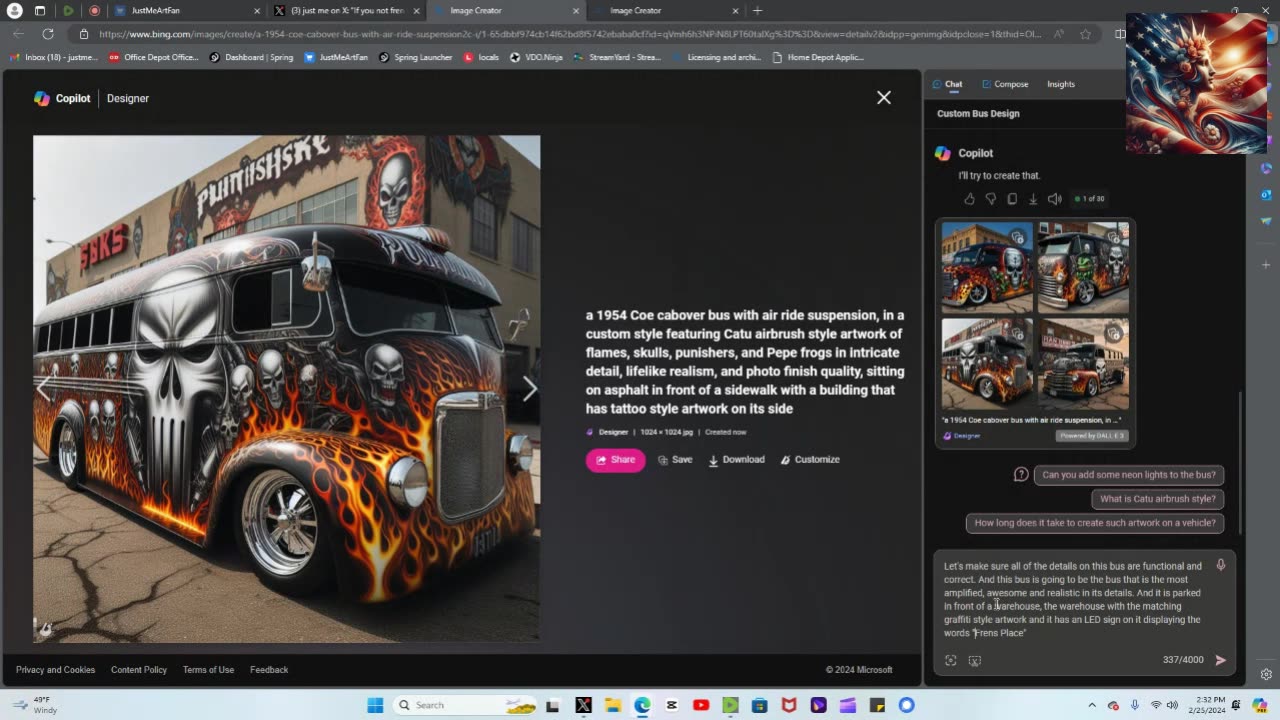The height and width of the screenshot is (720, 1280).
Task: Click into the chat message text box
Action: 1073,599
